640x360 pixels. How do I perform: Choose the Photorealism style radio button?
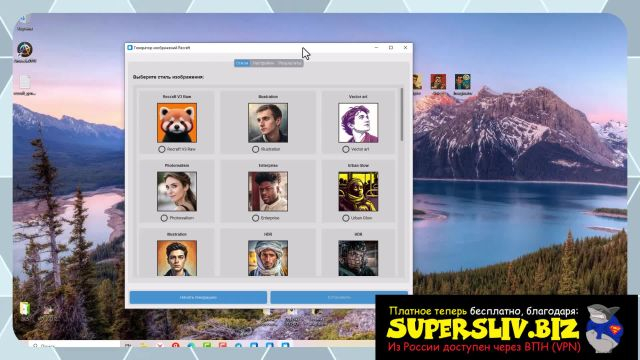164,218
